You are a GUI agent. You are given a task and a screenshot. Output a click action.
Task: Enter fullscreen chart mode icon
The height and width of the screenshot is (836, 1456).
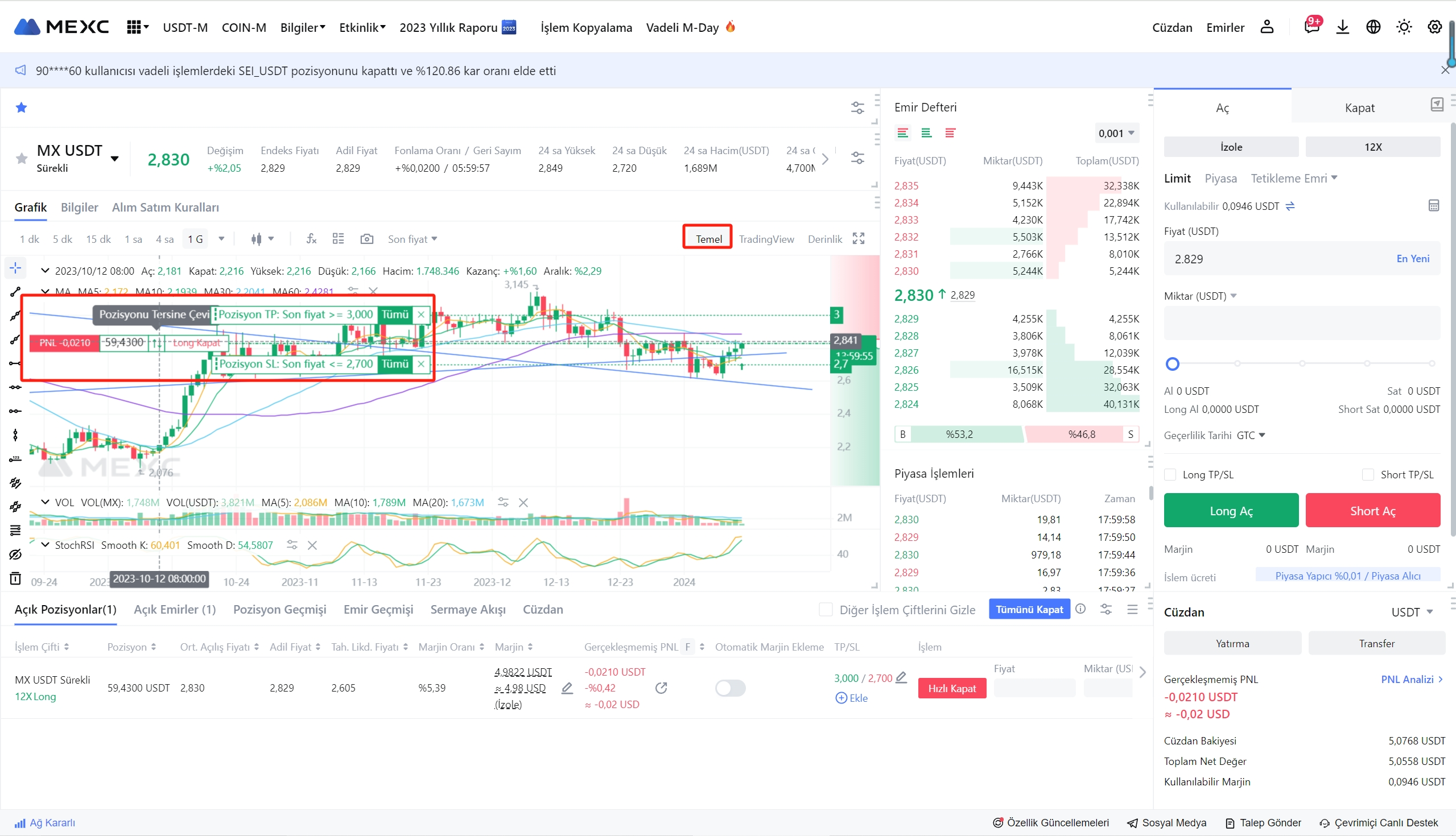(858, 239)
